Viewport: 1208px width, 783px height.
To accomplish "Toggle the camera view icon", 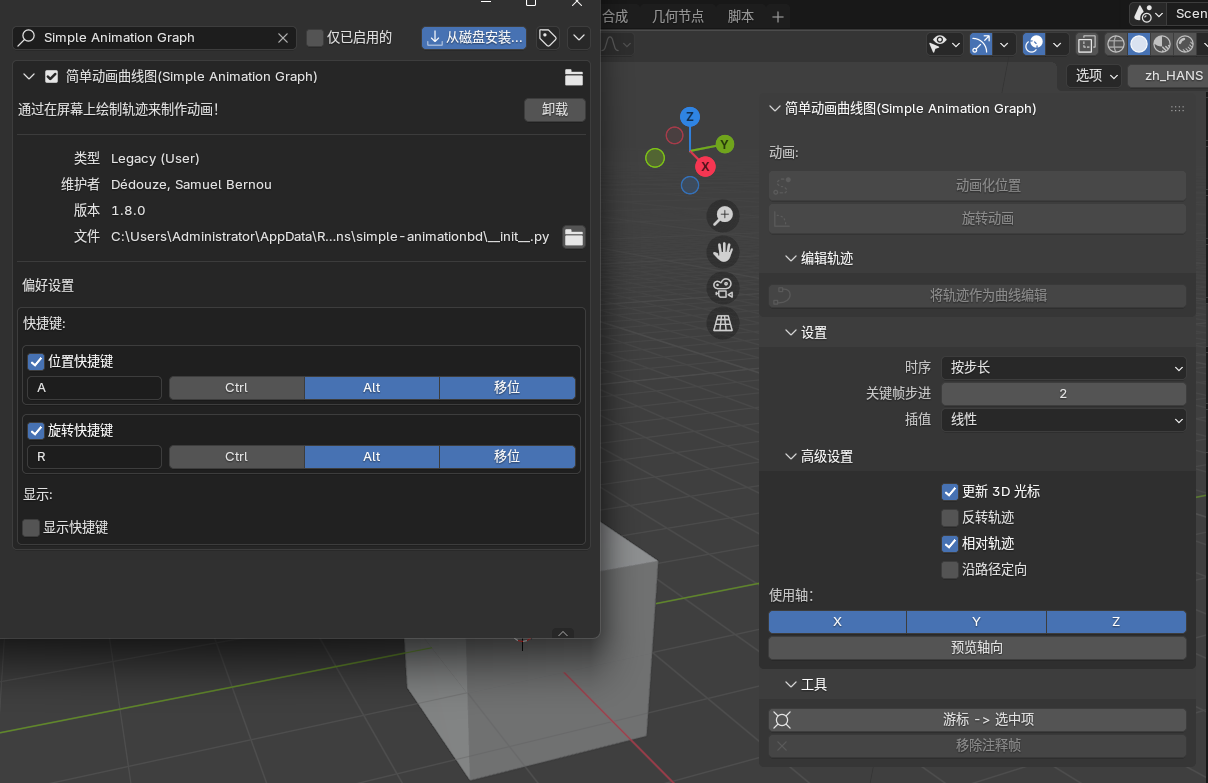I will pyautogui.click(x=722, y=288).
